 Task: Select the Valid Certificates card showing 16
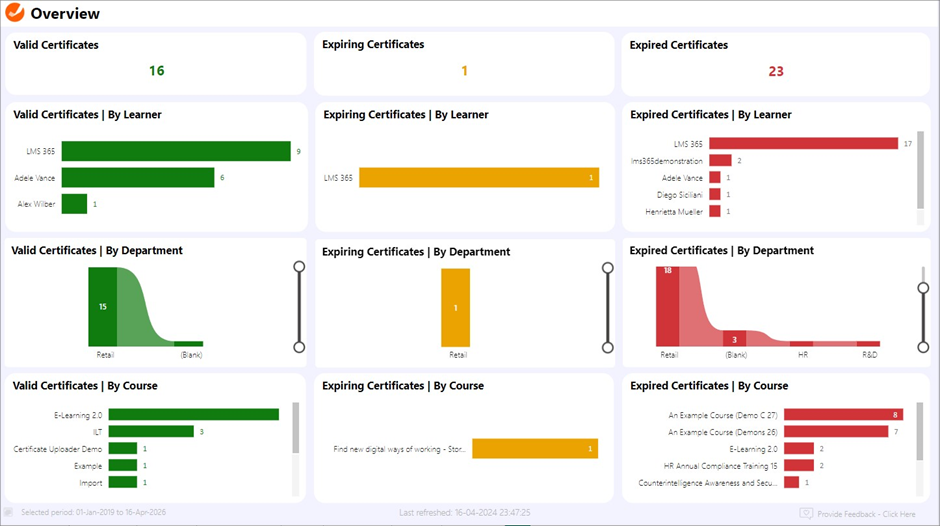point(156,64)
